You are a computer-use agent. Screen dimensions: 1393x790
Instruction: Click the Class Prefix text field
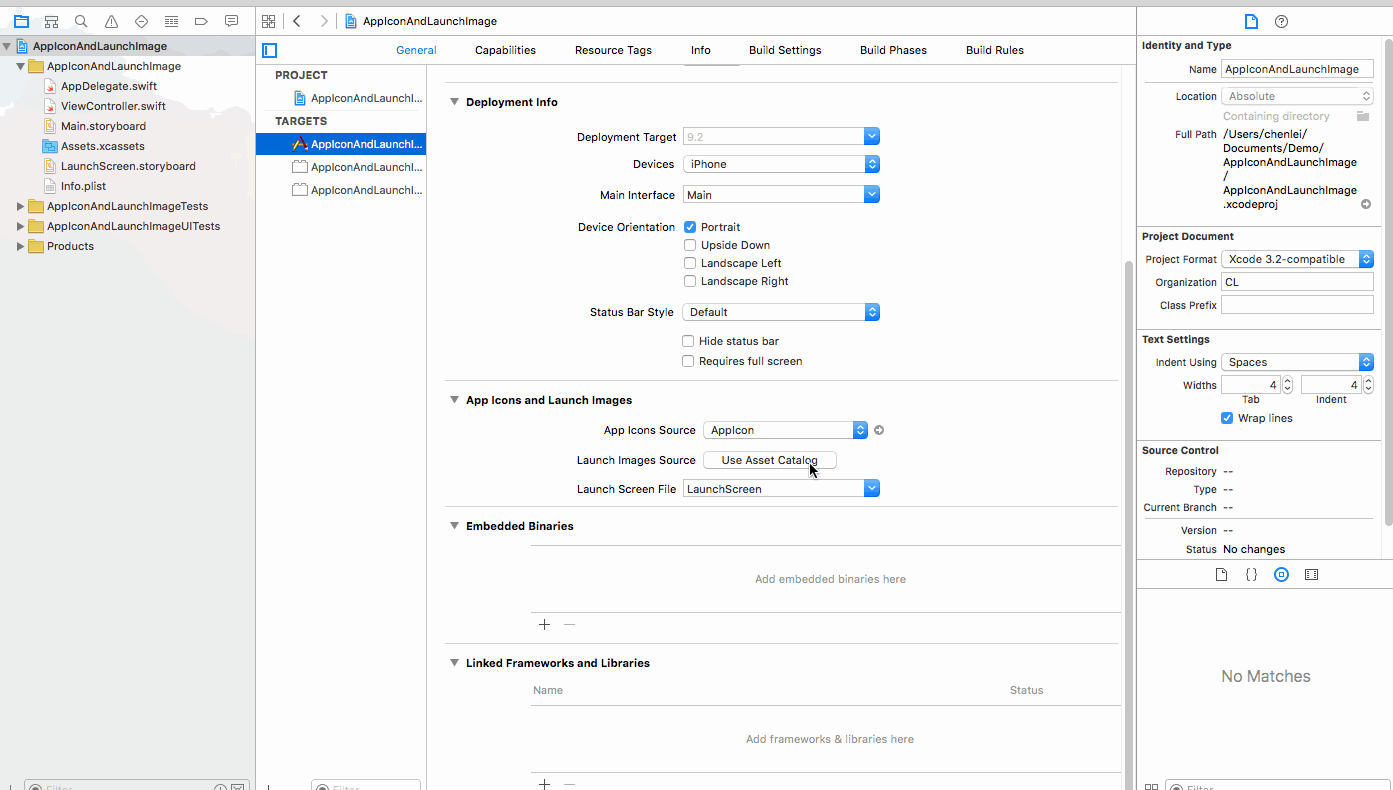click(1297, 305)
